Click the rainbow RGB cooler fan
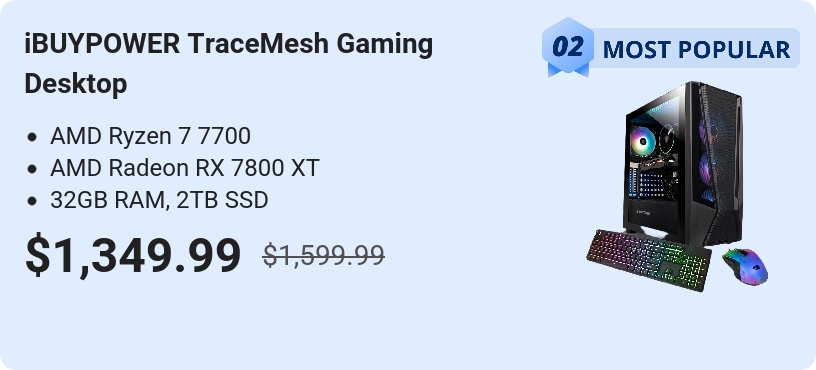This screenshot has width=816, height=370. [643, 140]
